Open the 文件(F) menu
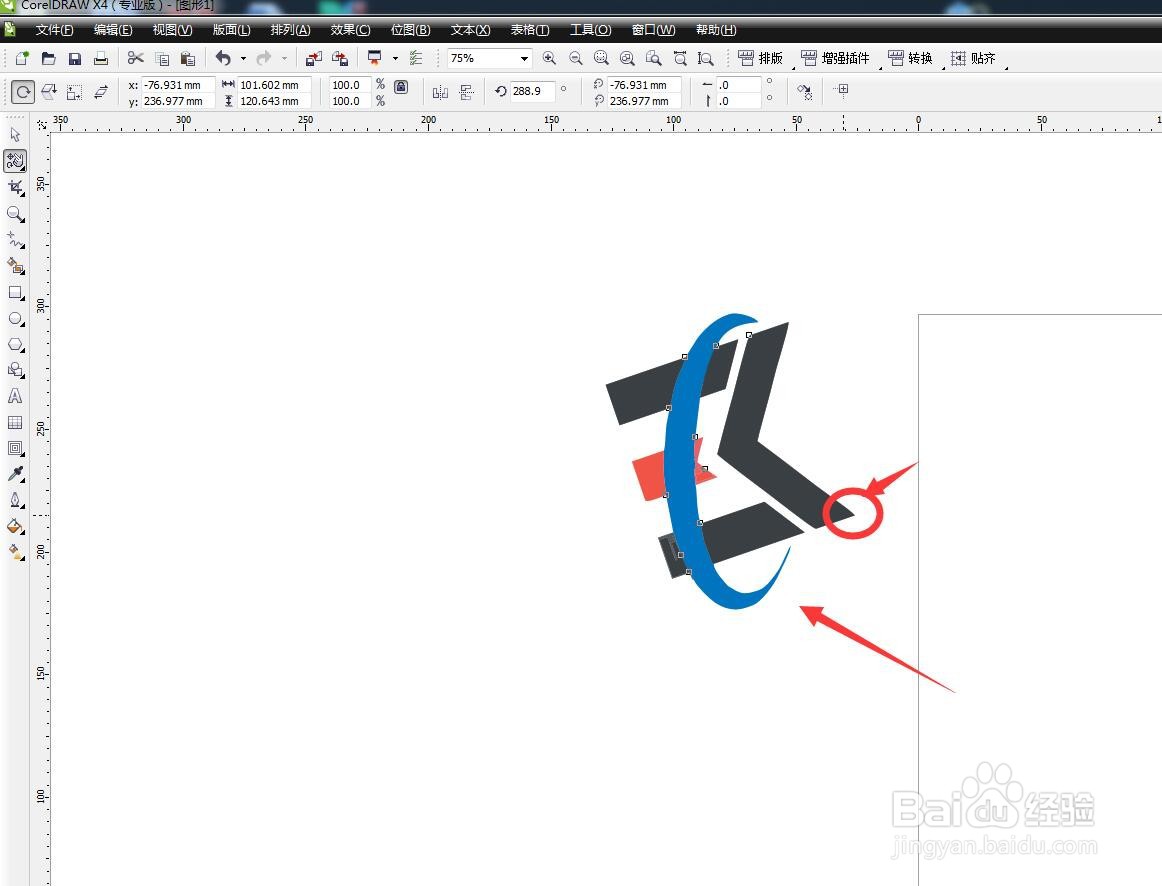 tap(54, 30)
